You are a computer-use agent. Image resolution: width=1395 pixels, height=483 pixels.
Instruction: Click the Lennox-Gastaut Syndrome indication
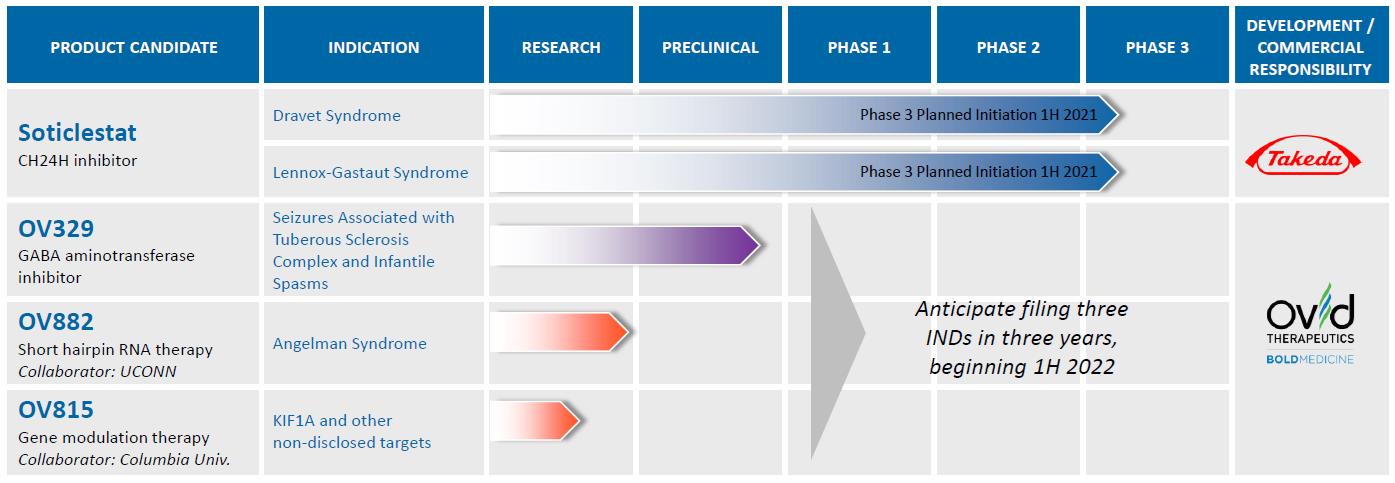tap(370, 173)
